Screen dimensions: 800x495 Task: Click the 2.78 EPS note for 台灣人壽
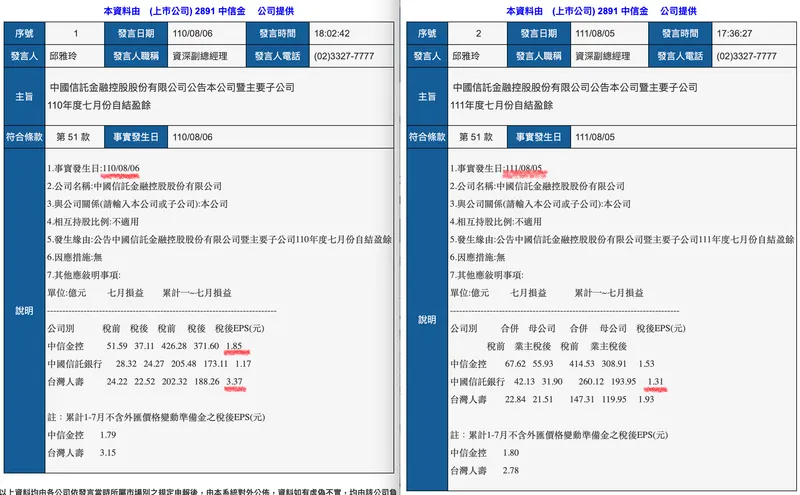(x=511, y=471)
